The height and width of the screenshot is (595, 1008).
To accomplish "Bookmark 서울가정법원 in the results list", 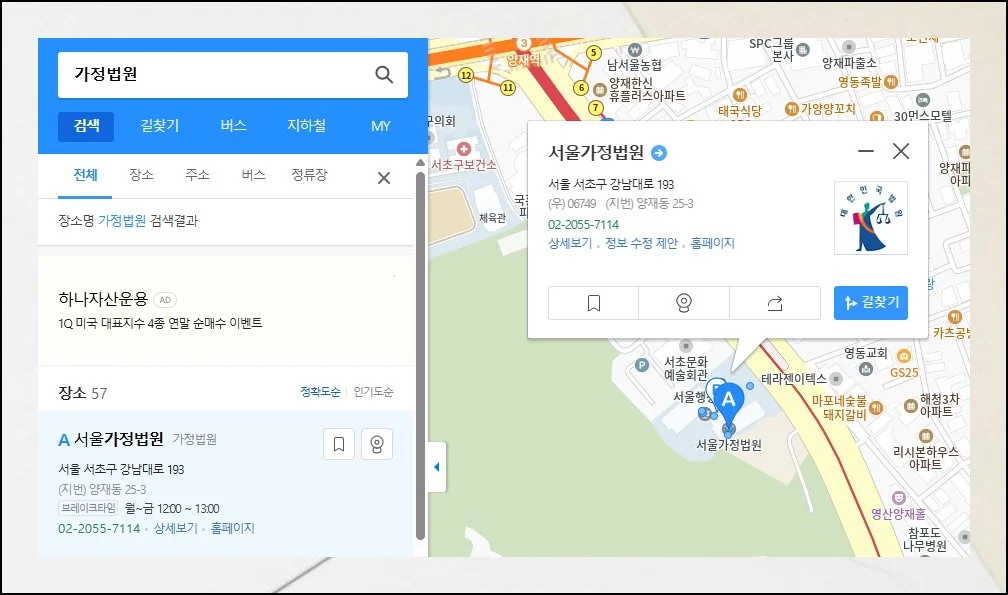I will (x=339, y=445).
